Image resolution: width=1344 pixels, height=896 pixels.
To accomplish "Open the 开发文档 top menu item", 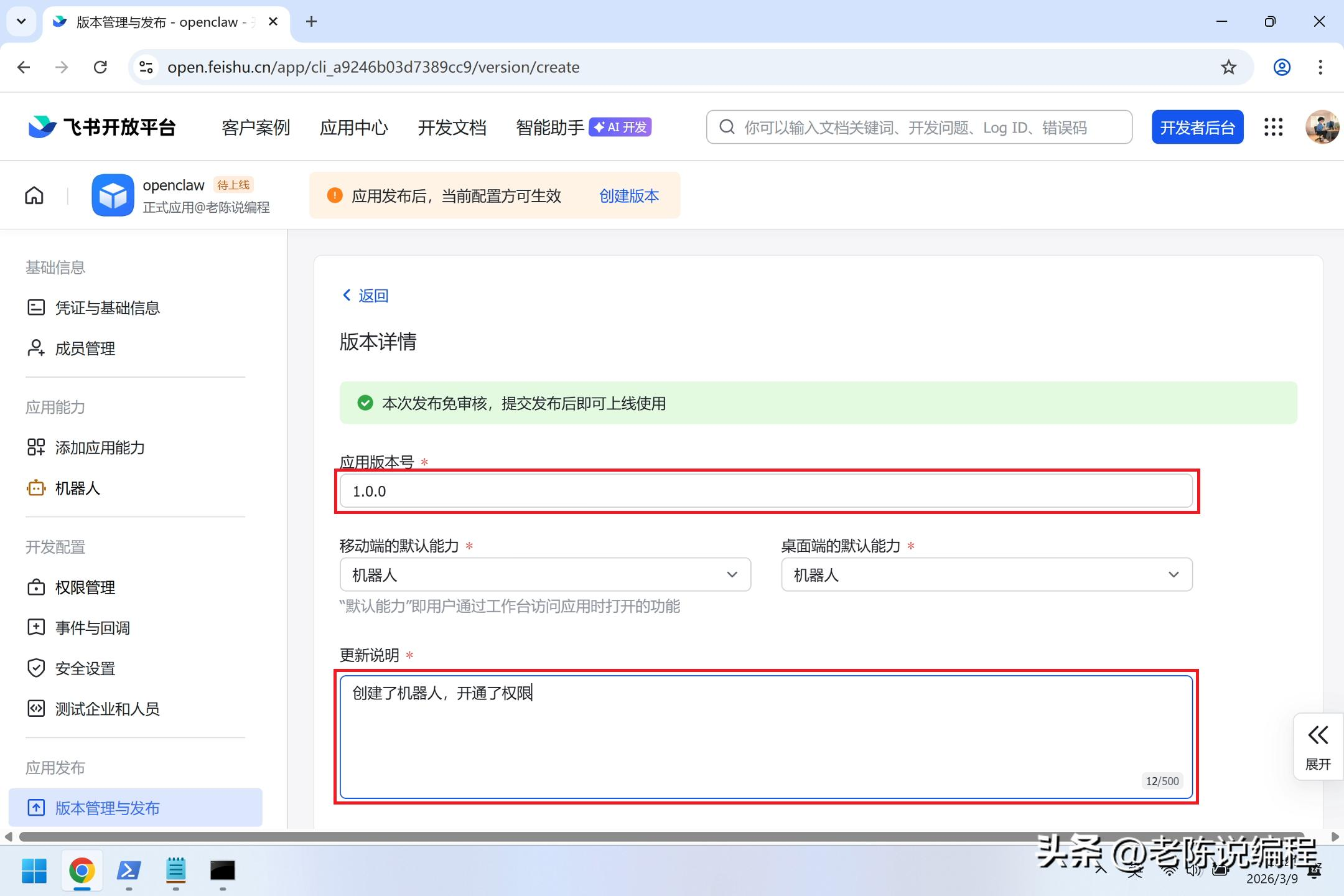I will (452, 128).
